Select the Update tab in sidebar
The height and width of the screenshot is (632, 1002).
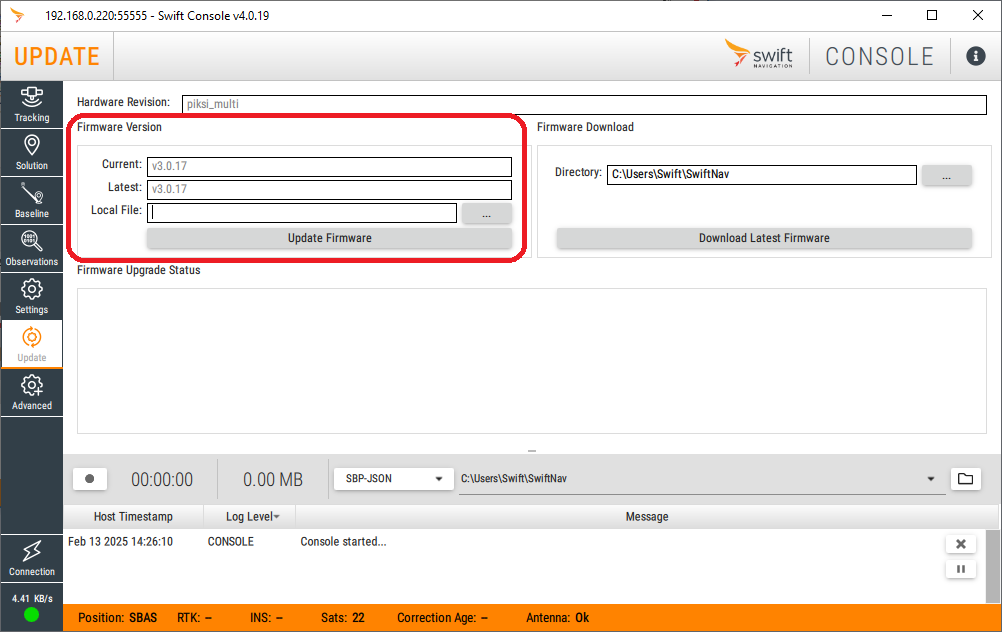[x=31, y=344]
